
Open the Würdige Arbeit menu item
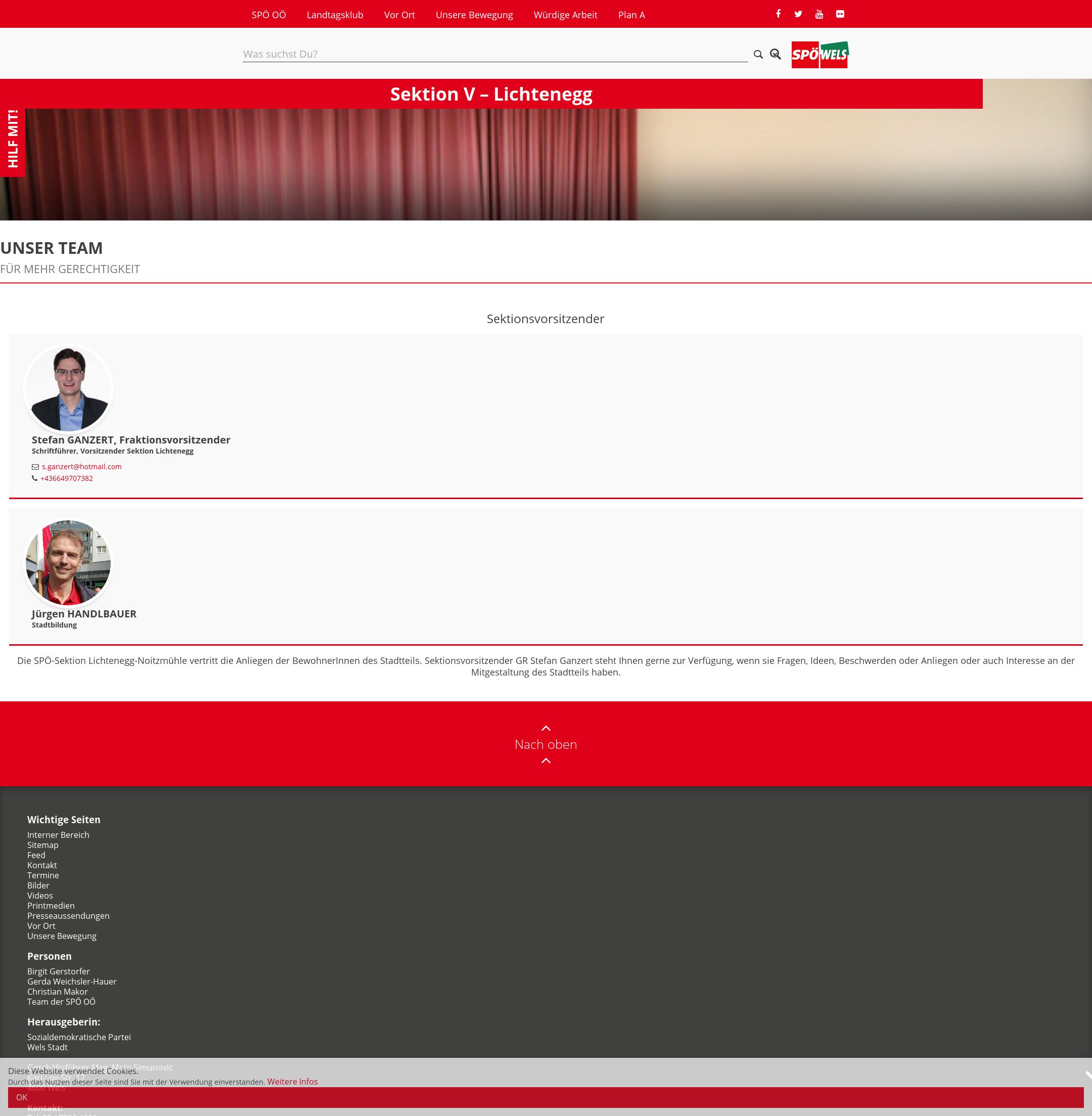pyautogui.click(x=566, y=15)
